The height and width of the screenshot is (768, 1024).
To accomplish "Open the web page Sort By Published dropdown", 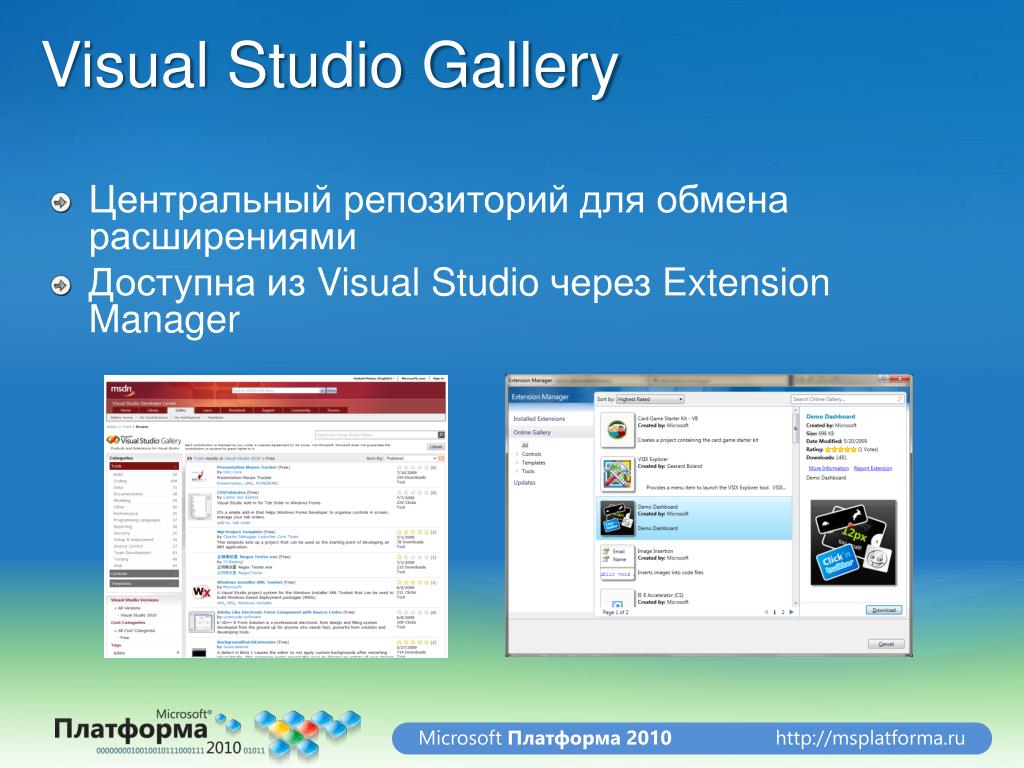I will 410,458.
